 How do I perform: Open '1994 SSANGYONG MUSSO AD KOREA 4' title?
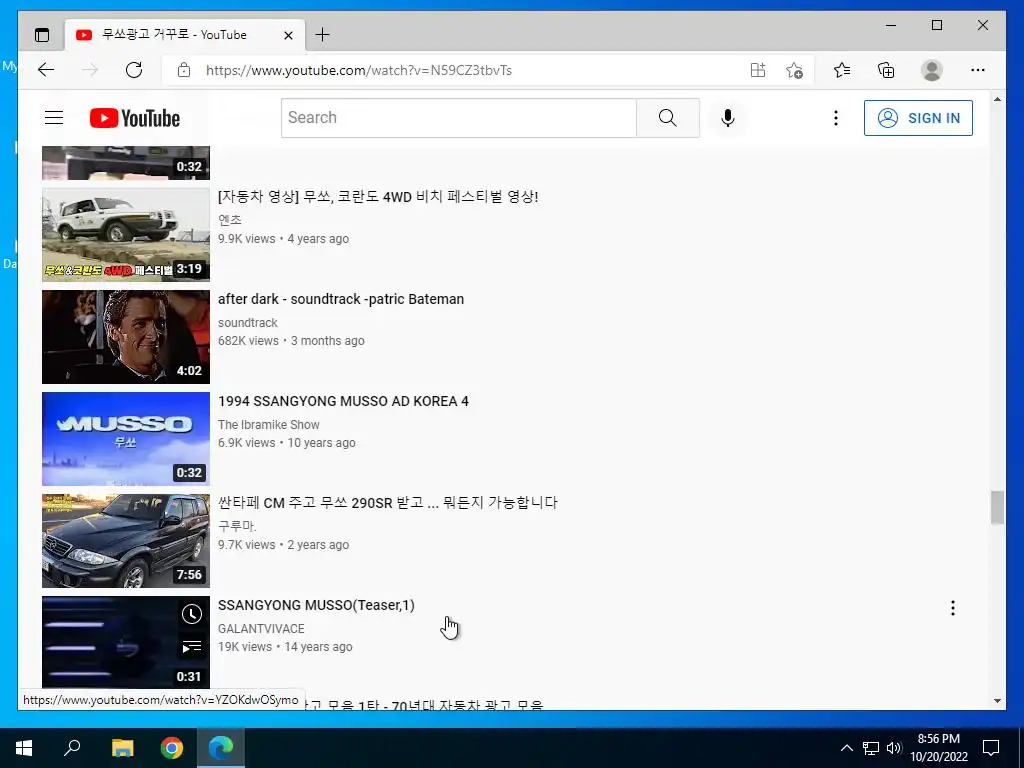point(344,401)
